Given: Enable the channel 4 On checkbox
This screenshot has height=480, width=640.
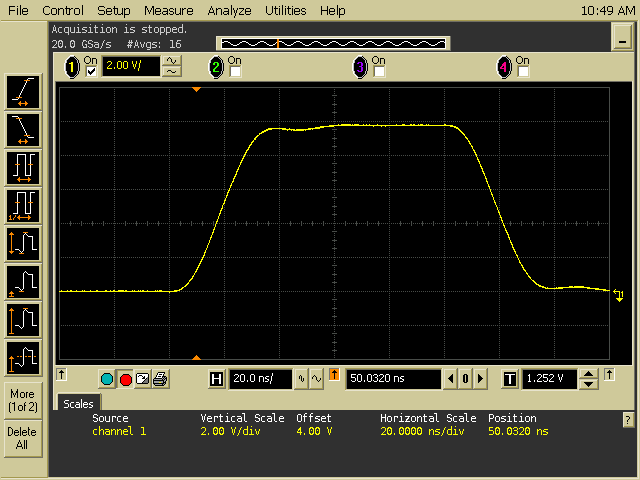Looking at the screenshot, I should 523,72.
